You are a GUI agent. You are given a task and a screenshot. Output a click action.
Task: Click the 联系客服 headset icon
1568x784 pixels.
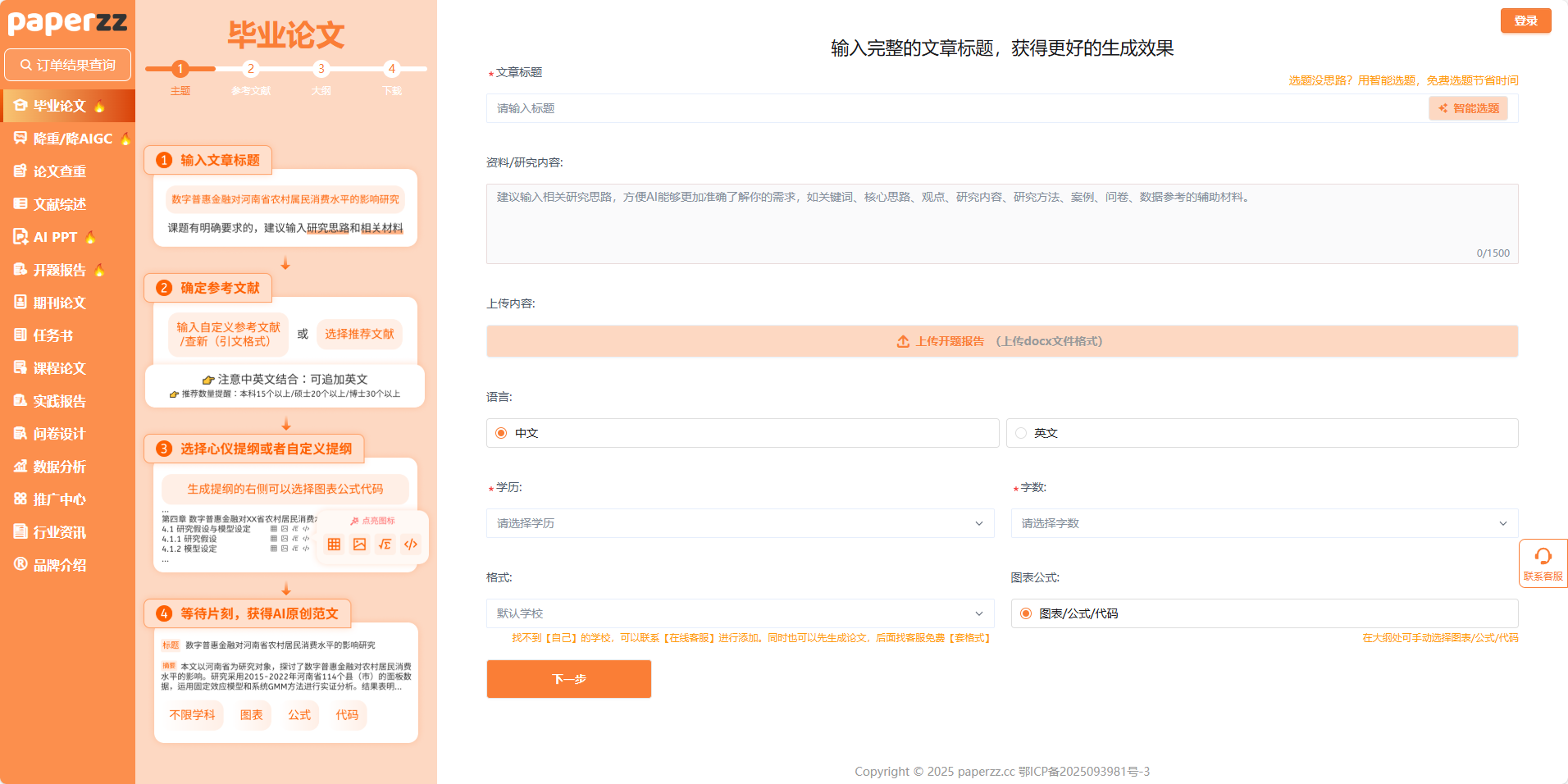click(x=1543, y=557)
